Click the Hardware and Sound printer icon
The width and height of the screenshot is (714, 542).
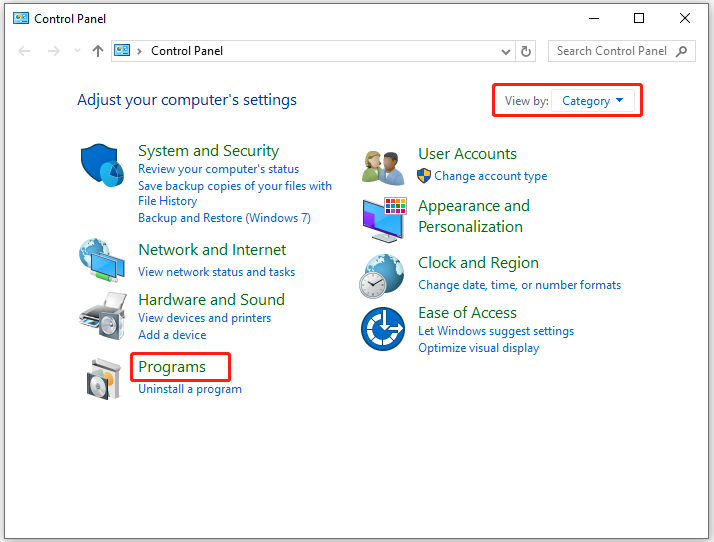coord(102,316)
